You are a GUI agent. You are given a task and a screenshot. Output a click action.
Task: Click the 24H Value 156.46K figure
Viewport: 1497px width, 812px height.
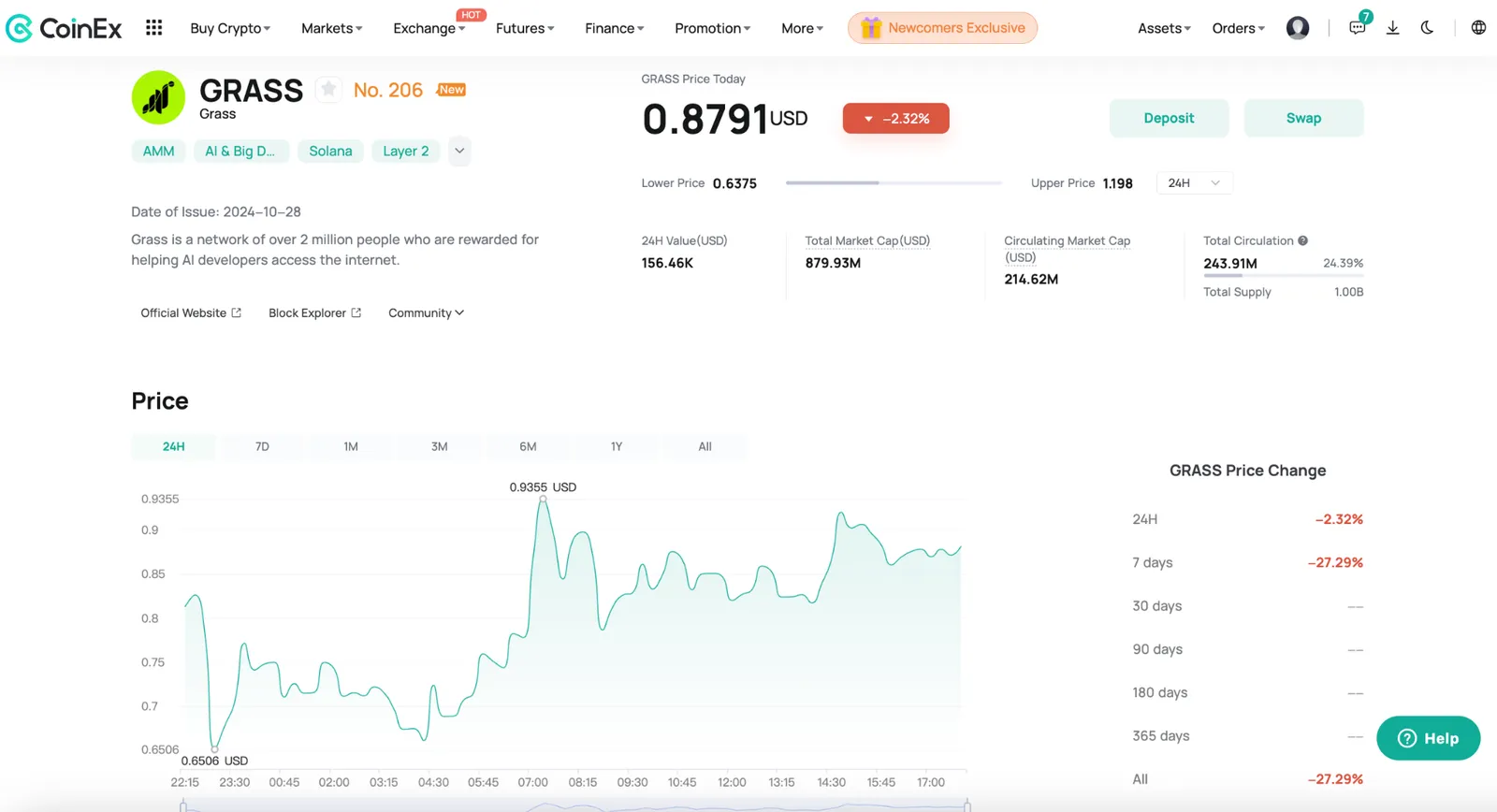[x=667, y=263]
